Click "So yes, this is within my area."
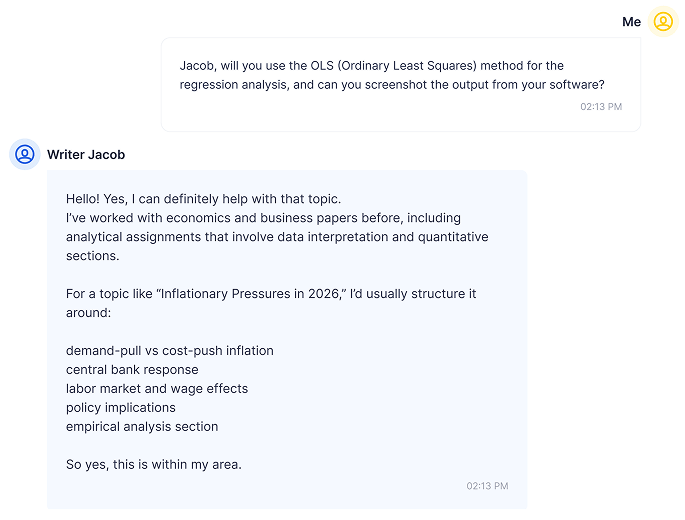The width and height of the screenshot is (685, 520). click(x=154, y=465)
